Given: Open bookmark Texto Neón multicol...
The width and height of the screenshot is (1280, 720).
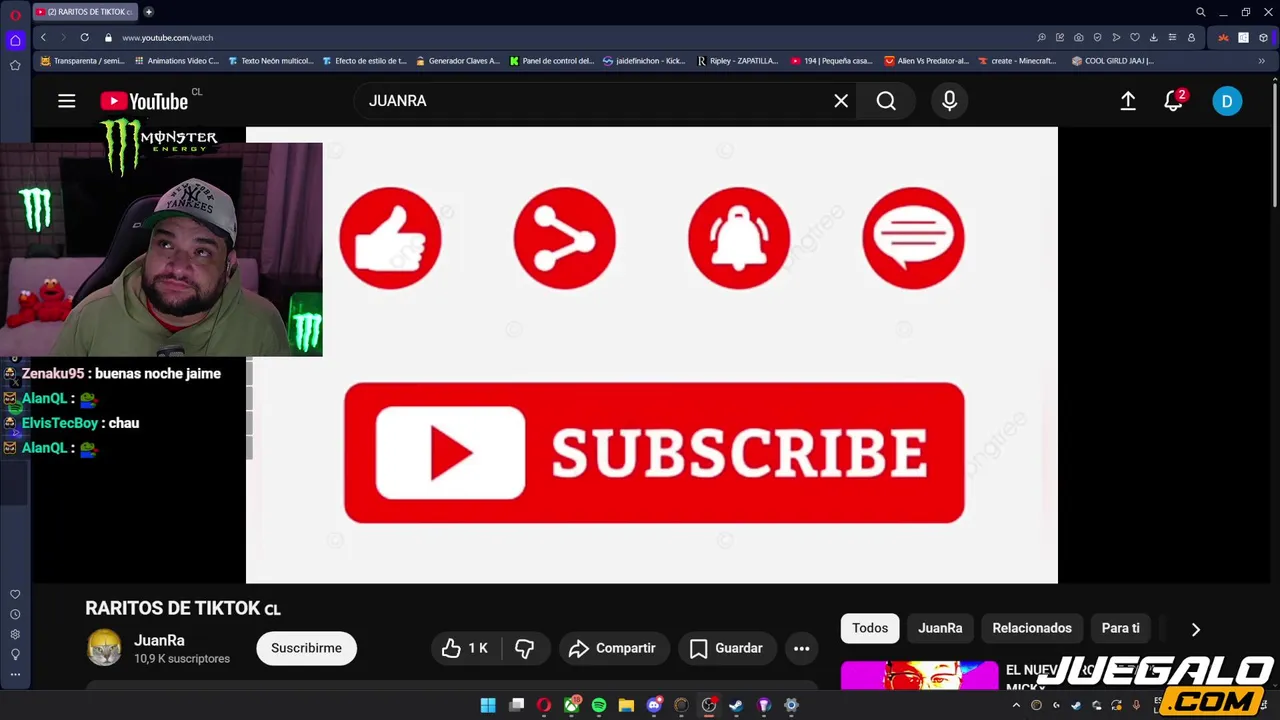Looking at the screenshot, I should pyautogui.click(x=270, y=61).
